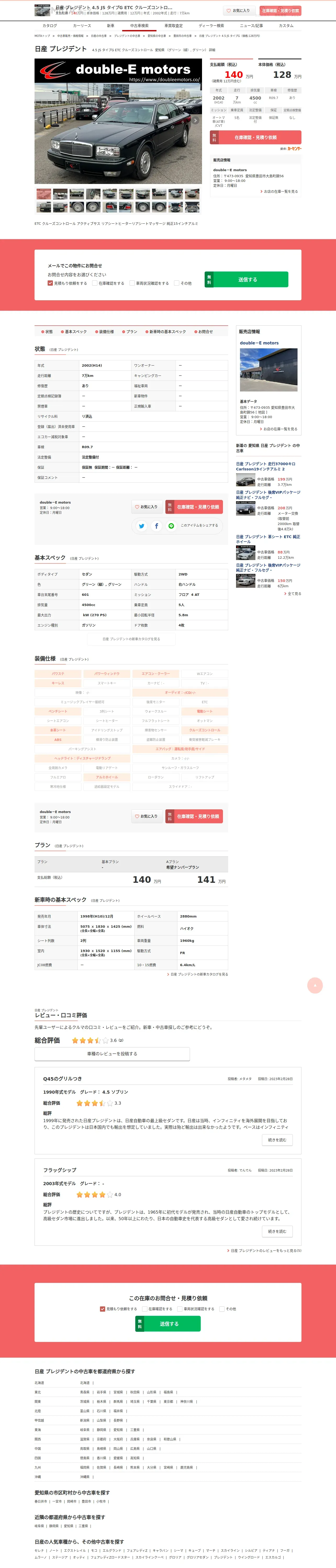Uncheck 見積もり依頼をする in the upper mail inquiry form
The image size is (336, 1568).
[x=50, y=283]
